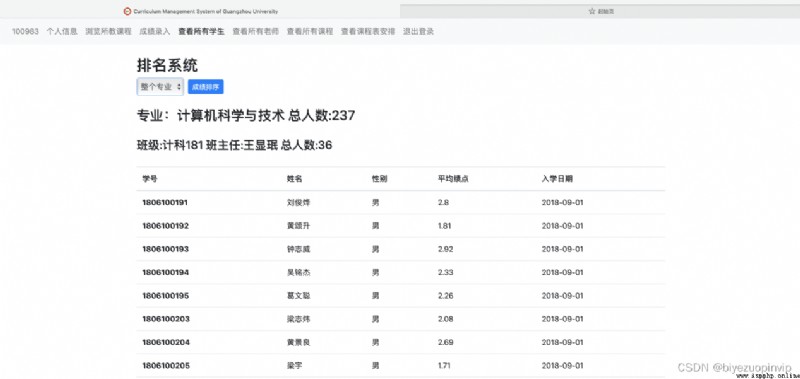Image resolution: width=800 pixels, height=379 pixels.
Task: Click the 男 gender cell in row 1806100203
Action: 376,319
